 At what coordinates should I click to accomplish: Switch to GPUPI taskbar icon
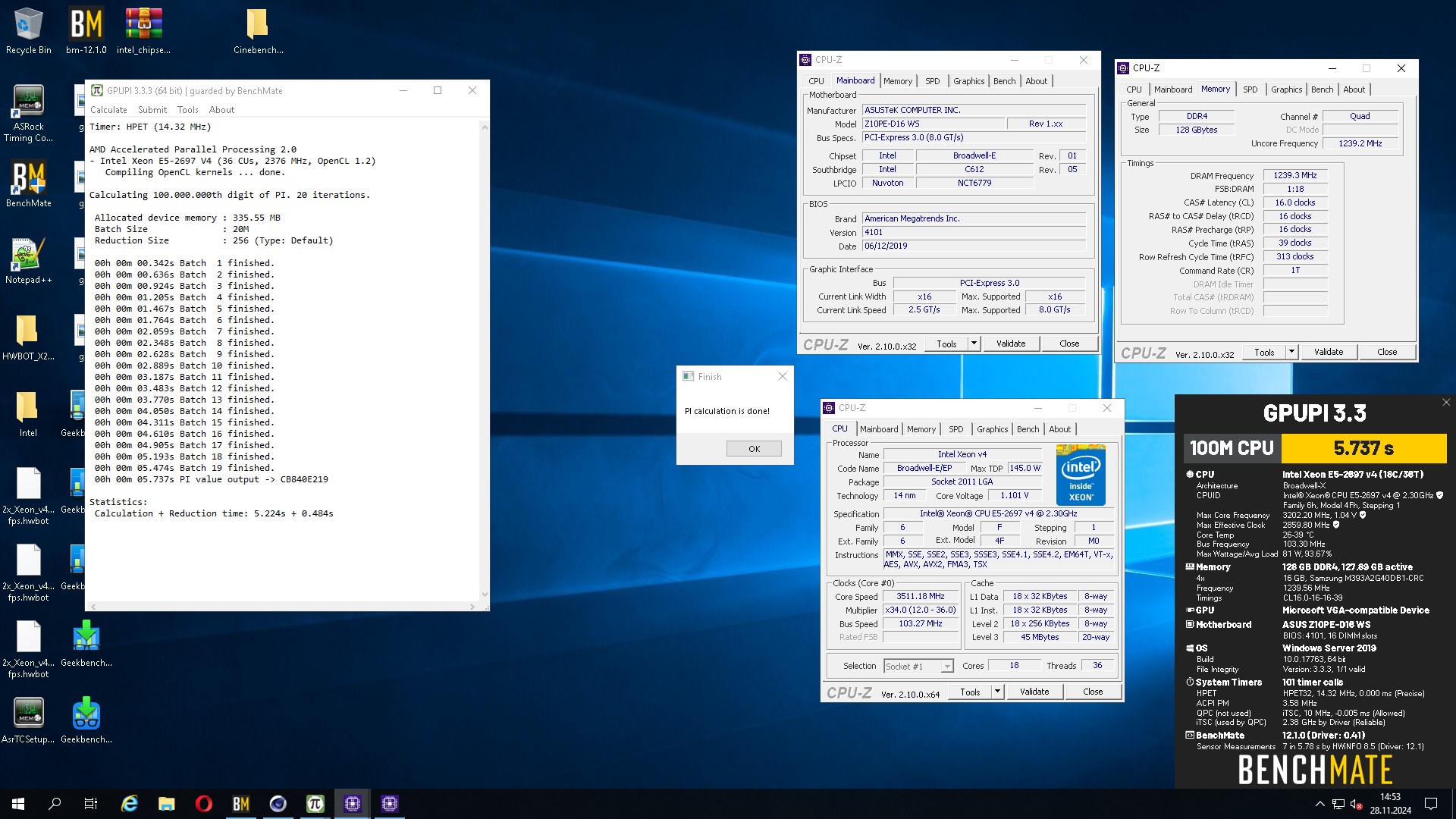point(315,804)
